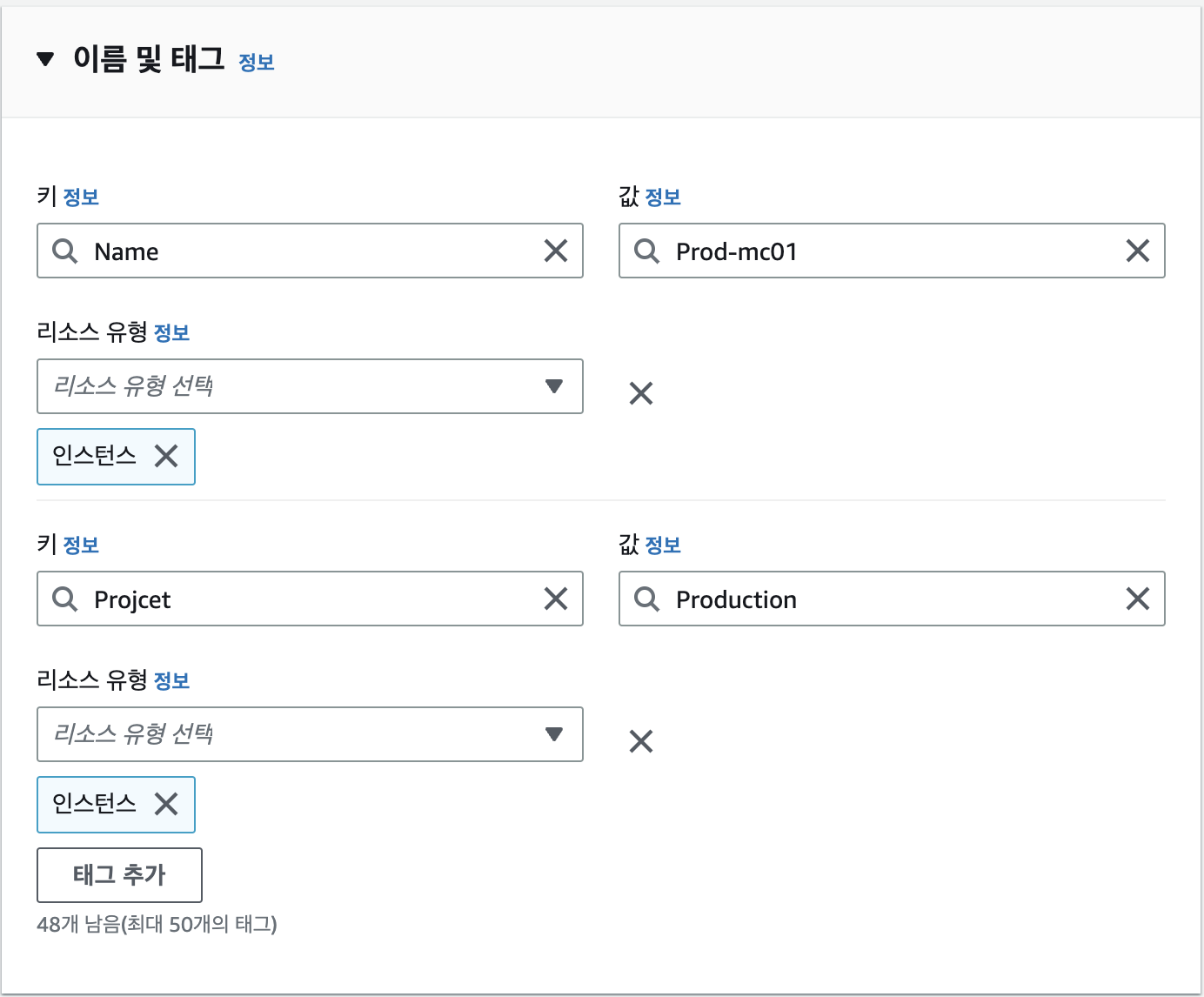The image size is (1204, 997).
Task: Clear the Projcet key field
Action: click(x=555, y=599)
